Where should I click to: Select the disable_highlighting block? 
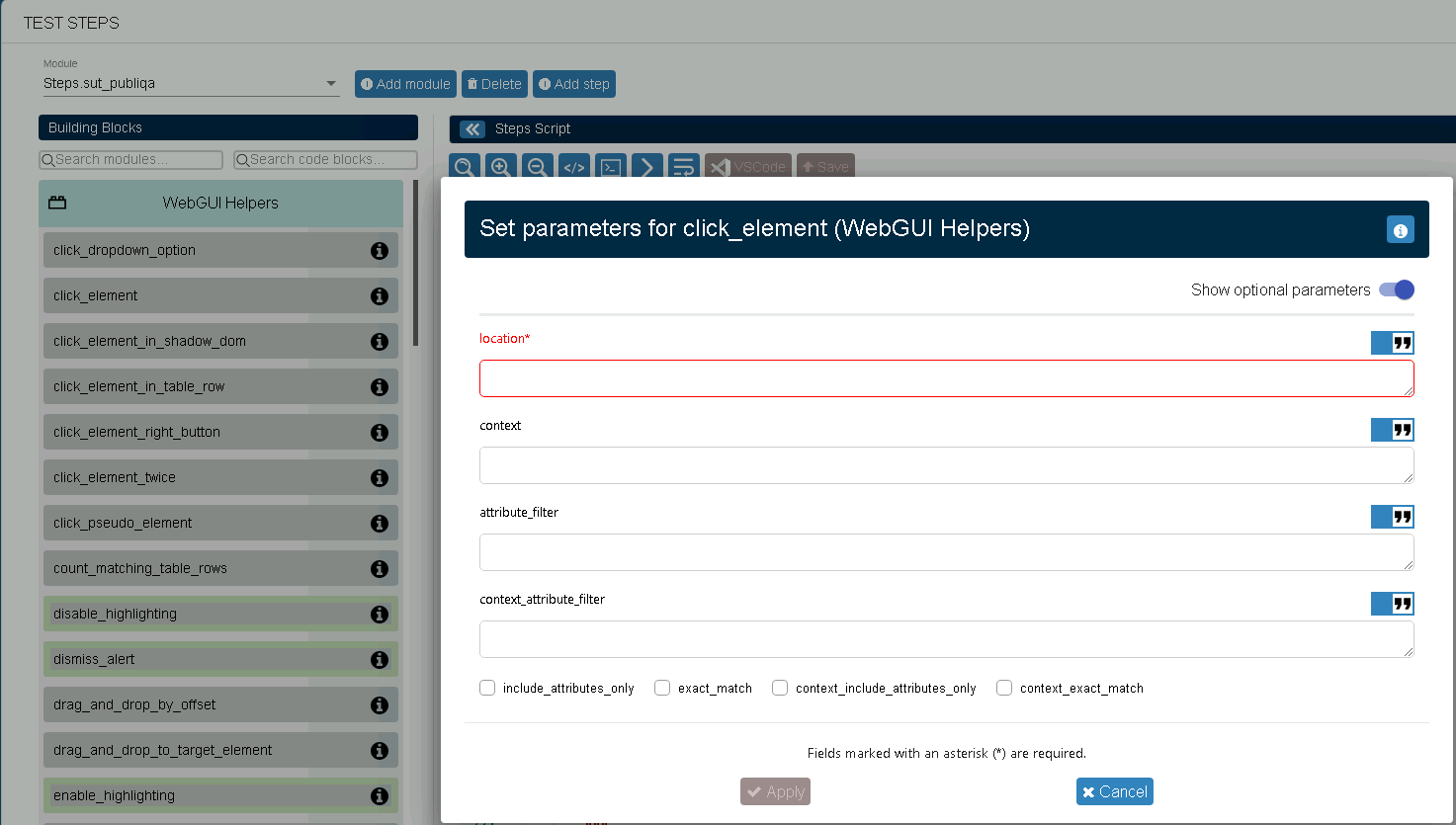[220, 615]
